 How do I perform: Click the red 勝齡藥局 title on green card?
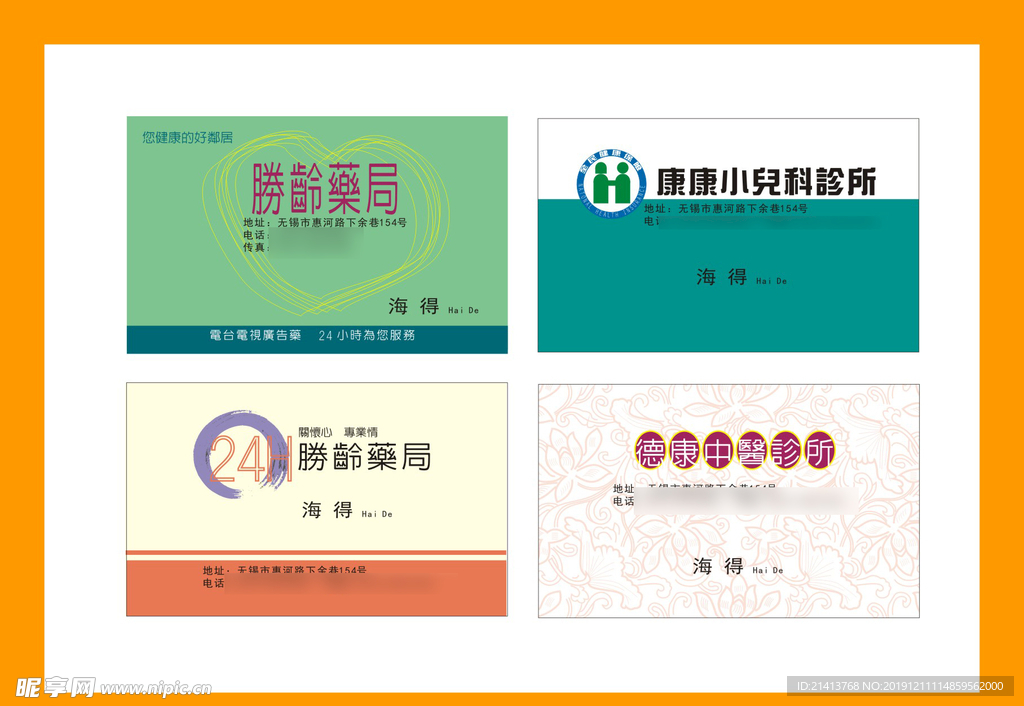pyautogui.click(x=325, y=189)
